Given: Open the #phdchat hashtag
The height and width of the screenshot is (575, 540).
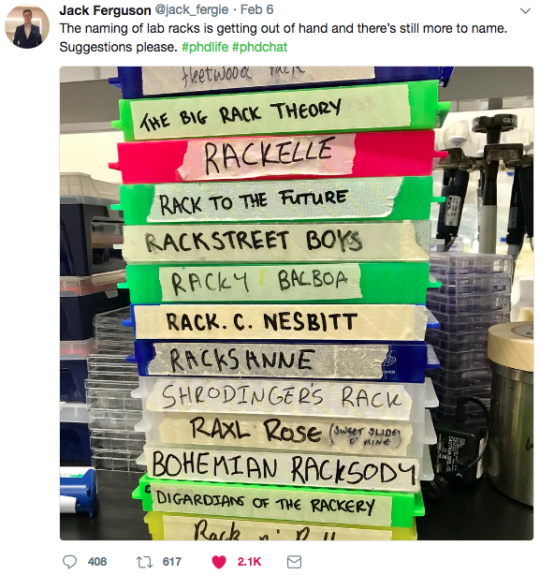Looking at the screenshot, I should tap(260, 47).
